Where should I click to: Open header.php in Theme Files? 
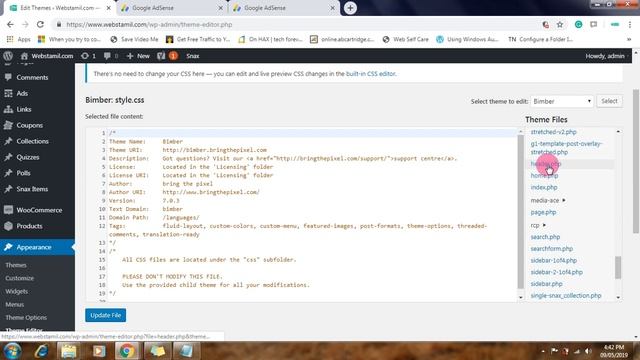[x=546, y=164]
